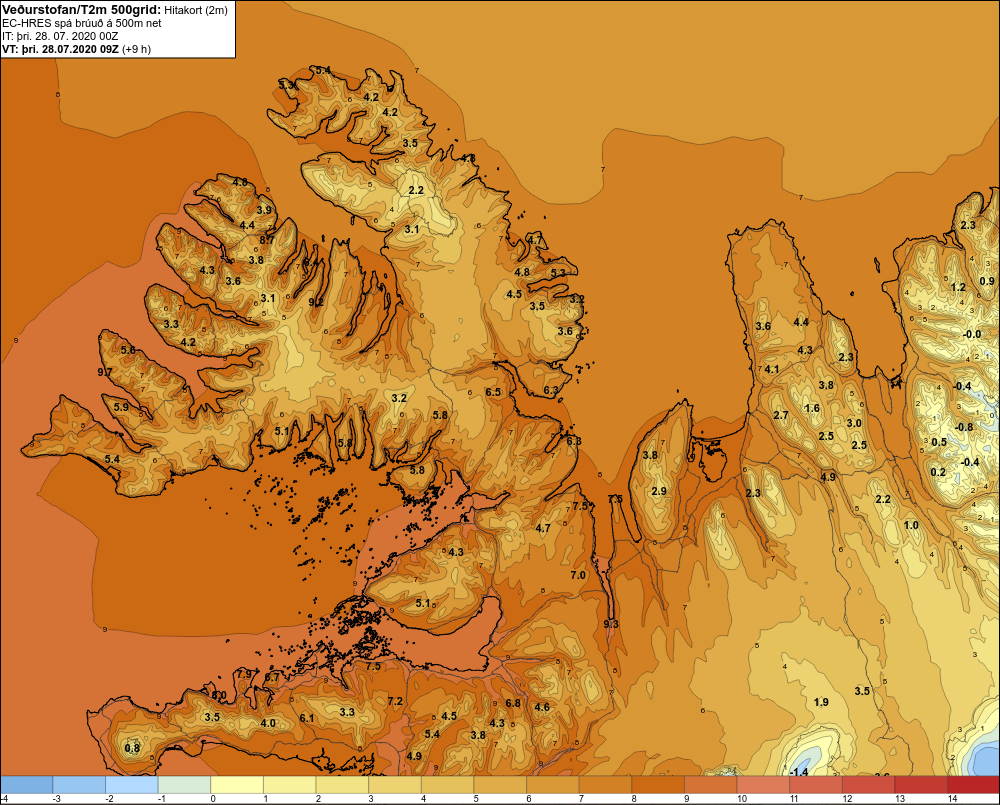The width and height of the screenshot is (1000, 805).
Task: Click the -0.0 temperature value
Action: 972,334
